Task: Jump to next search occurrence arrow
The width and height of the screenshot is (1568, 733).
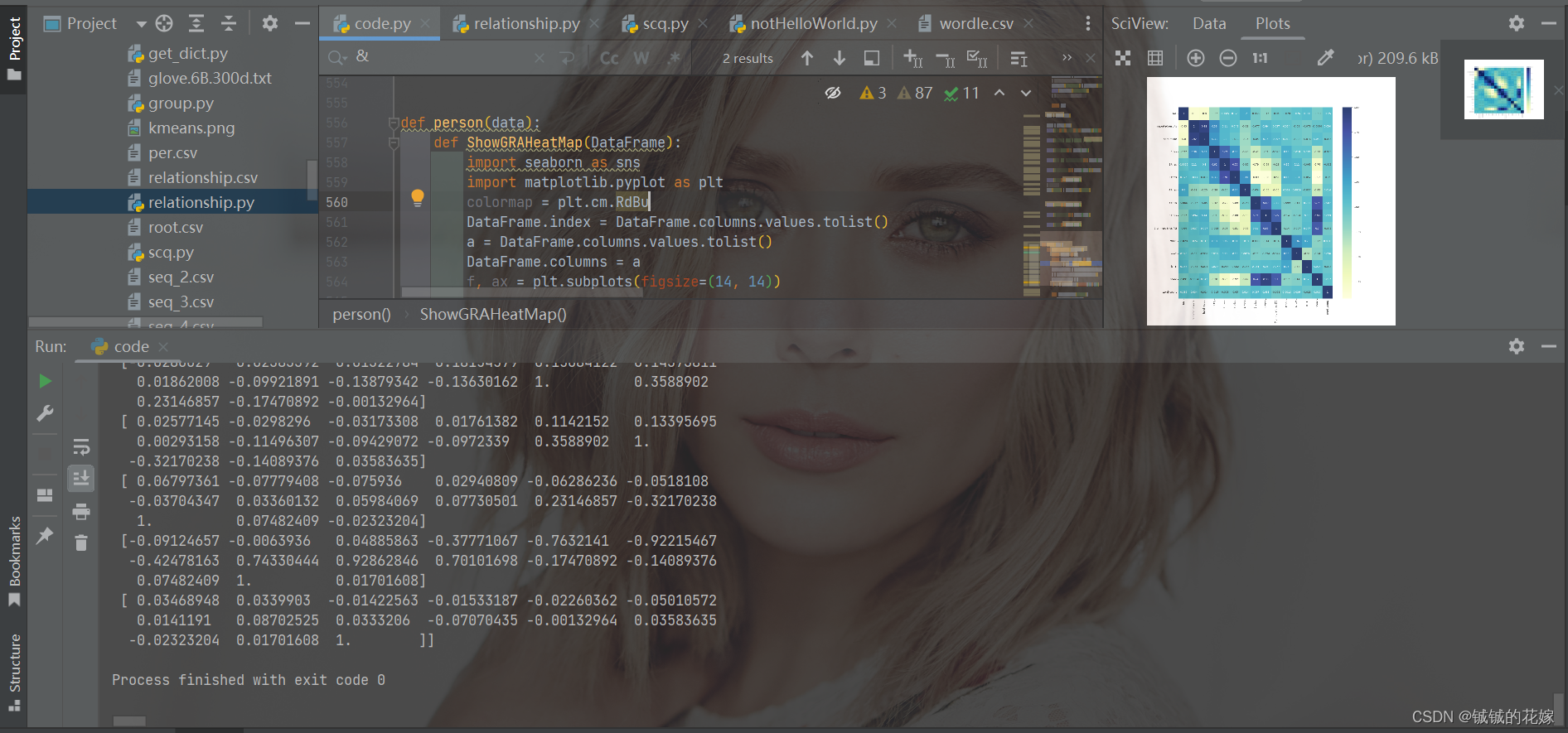Action: (x=840, y=58)
